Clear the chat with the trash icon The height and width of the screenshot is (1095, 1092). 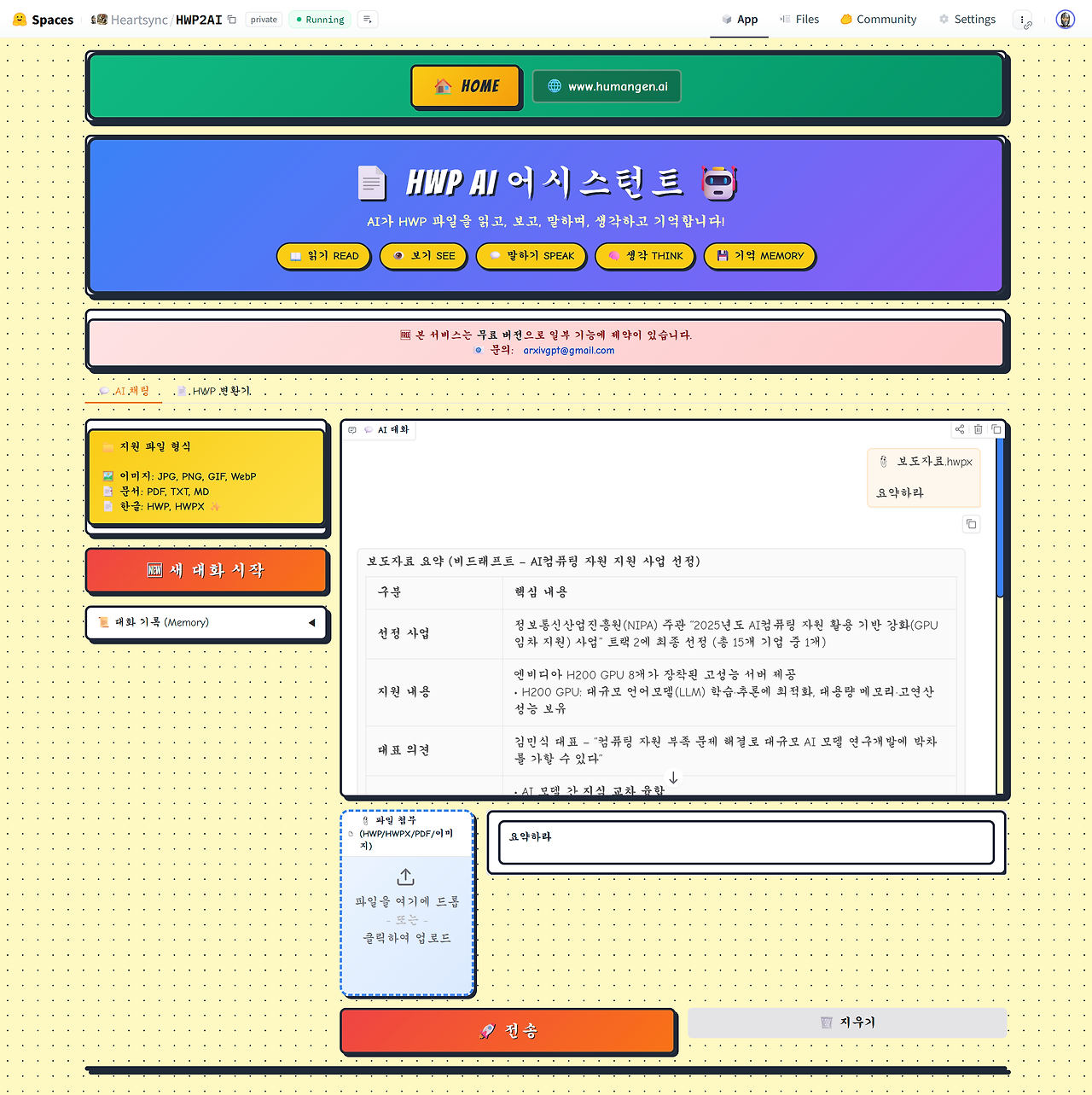point(979,429)
